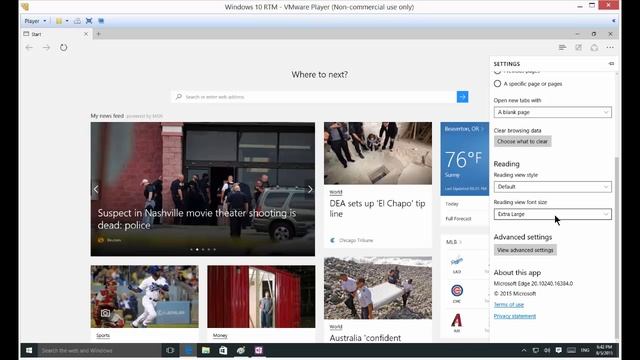Image resolution: width=640 pixels, height=360 pixels.
Task: Click the taskbar search box
Action: (x=100, y=350)
